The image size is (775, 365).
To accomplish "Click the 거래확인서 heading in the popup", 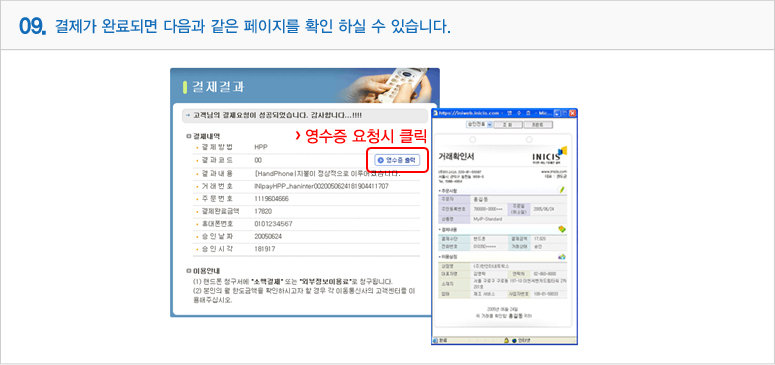I will tap(456, 156).
